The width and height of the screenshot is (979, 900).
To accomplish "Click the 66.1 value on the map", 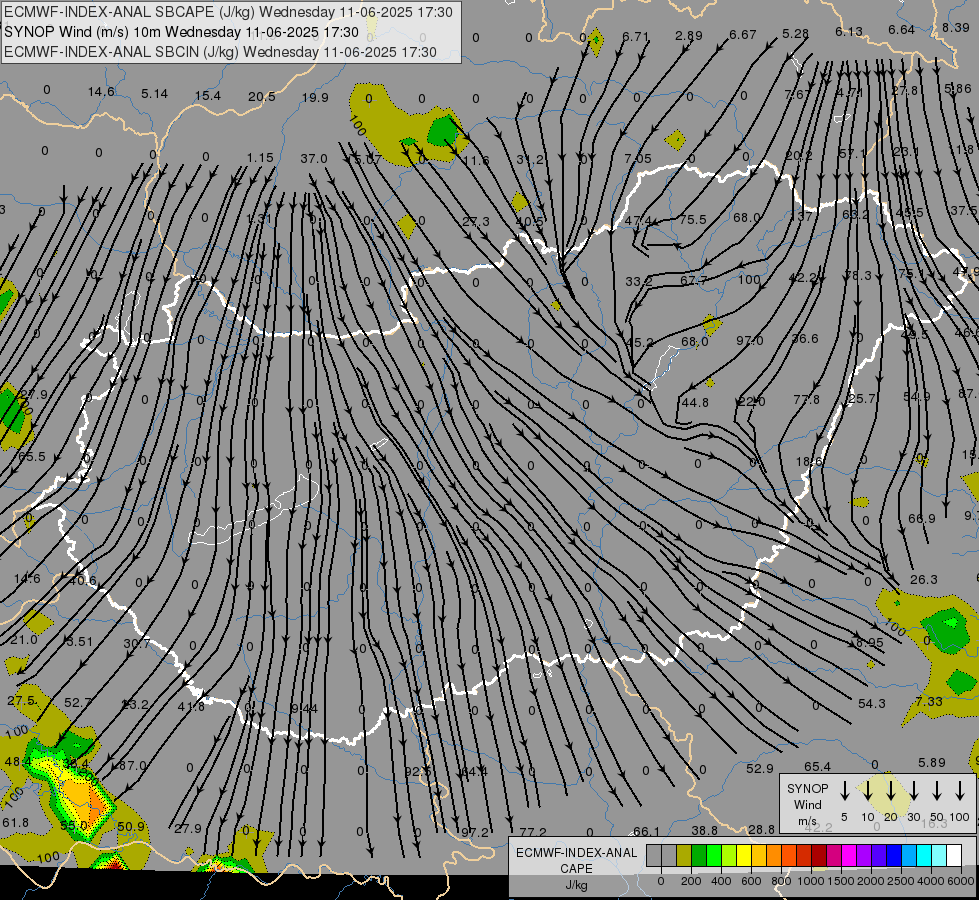I will pyautogui.click(x=646, y=831).
